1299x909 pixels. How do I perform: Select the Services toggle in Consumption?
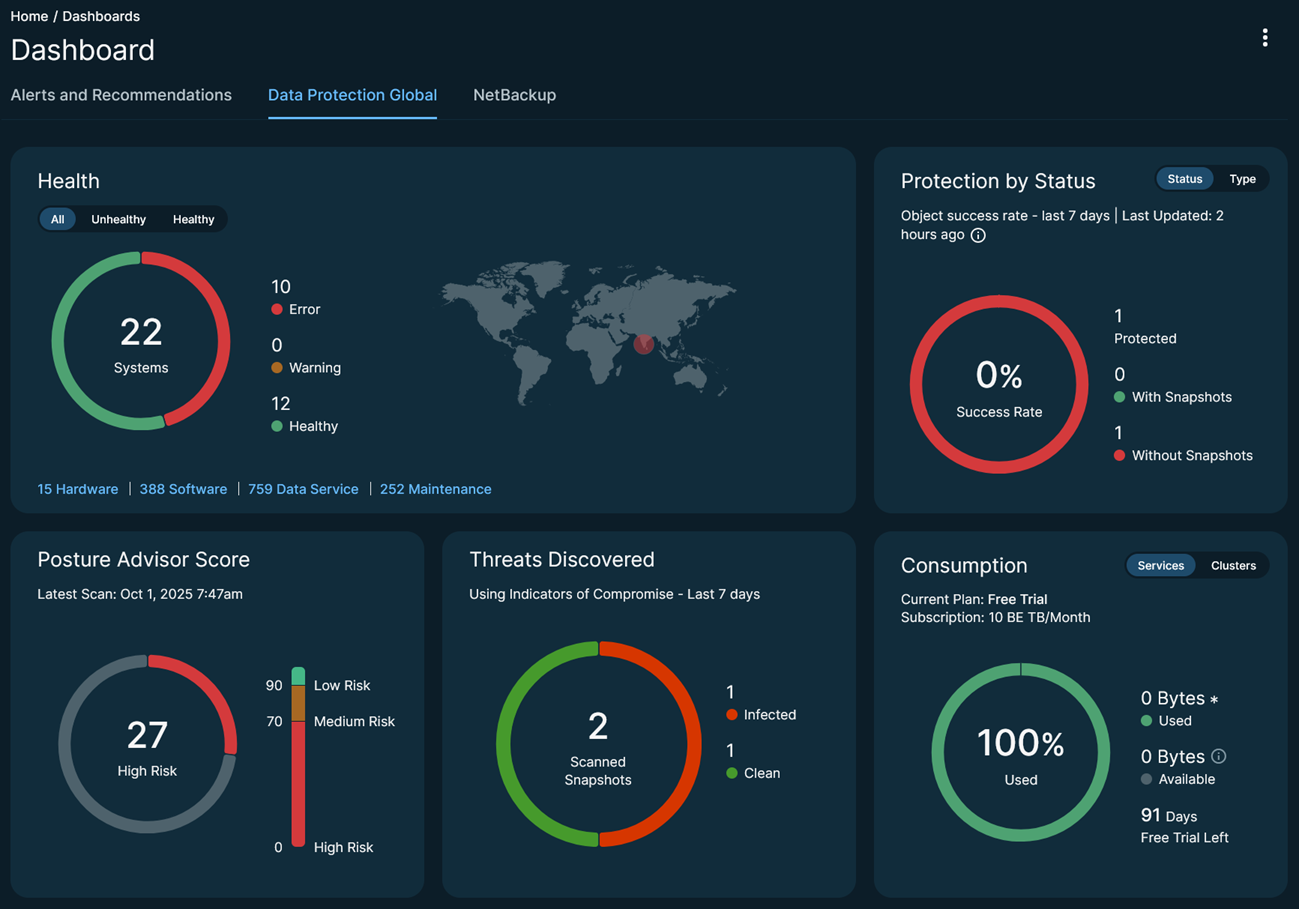pos(1160,565)
